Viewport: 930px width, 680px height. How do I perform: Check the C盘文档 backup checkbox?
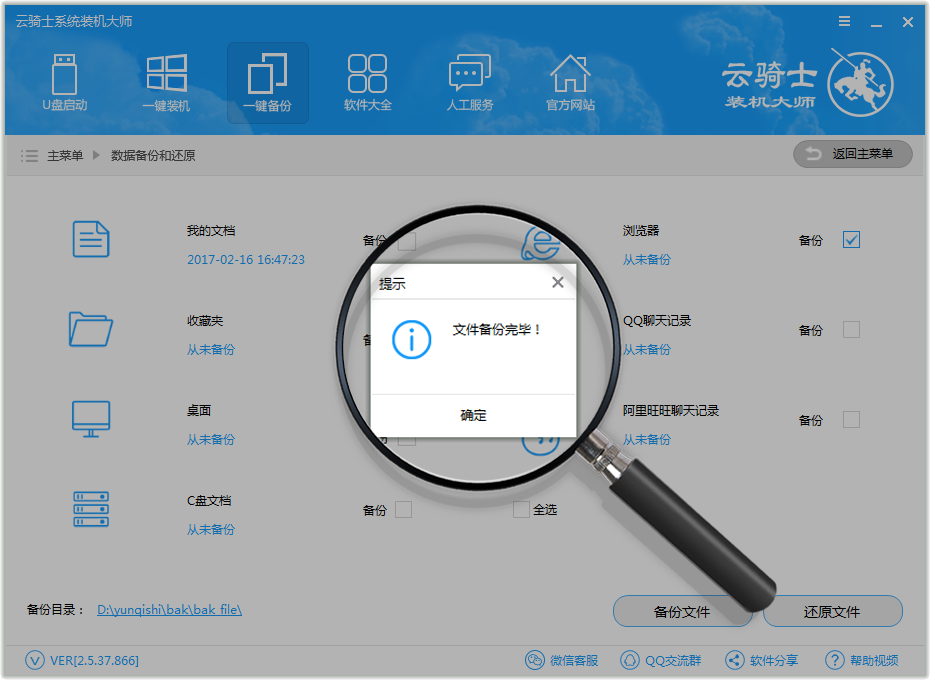coord(403,510)
